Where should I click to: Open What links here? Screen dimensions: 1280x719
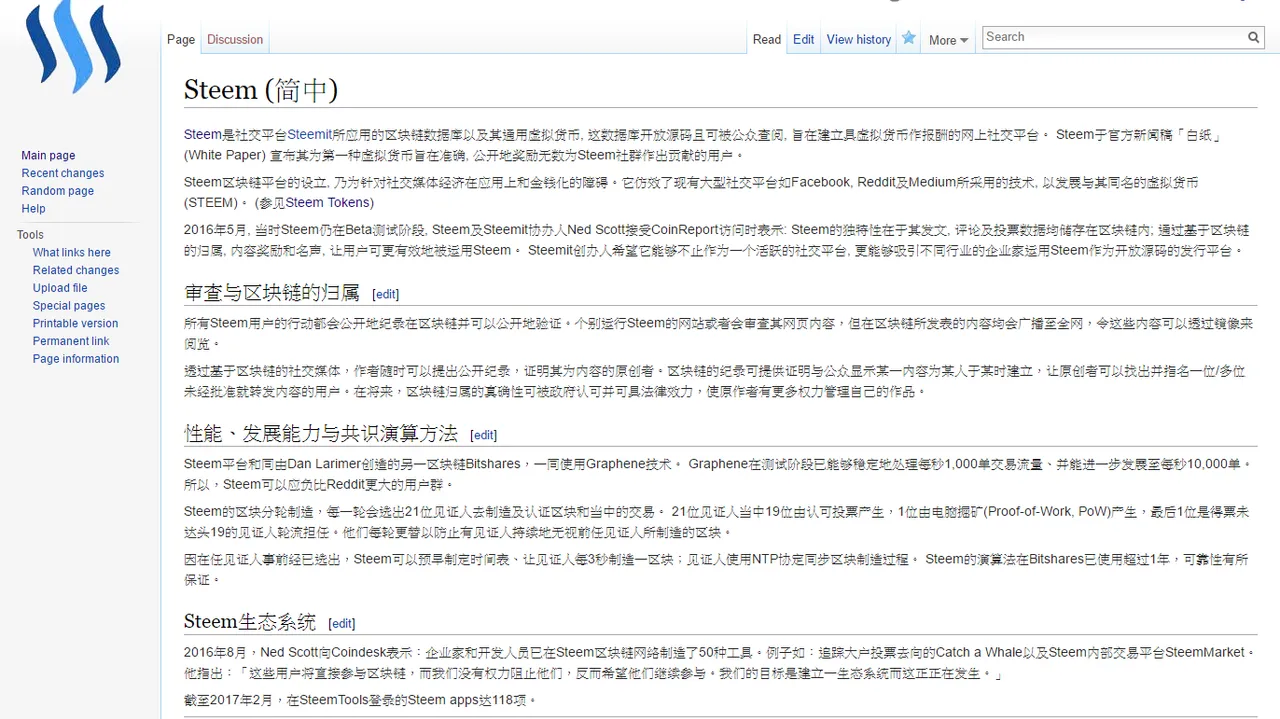click(x=72, y=253)
